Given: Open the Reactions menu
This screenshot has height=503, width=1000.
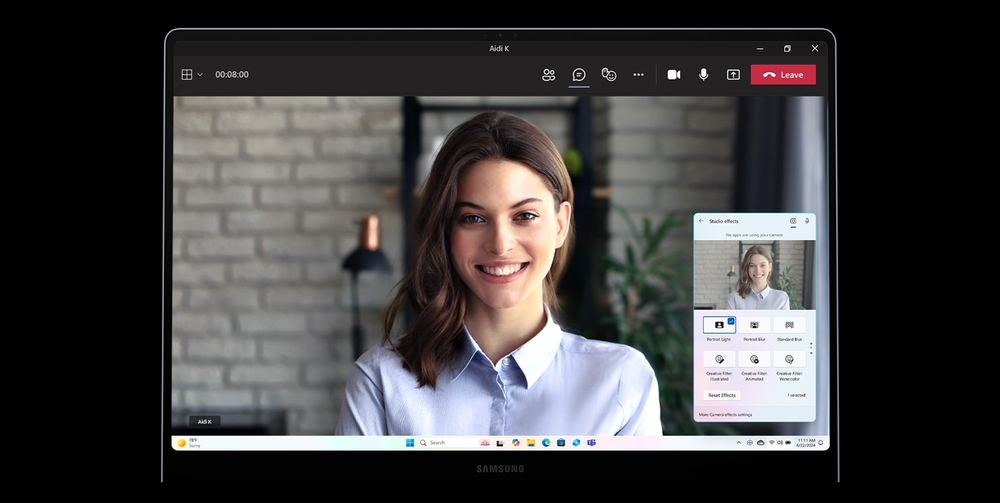Looking at the screenshot, I should pyautogui.click(x=609, y=75).
